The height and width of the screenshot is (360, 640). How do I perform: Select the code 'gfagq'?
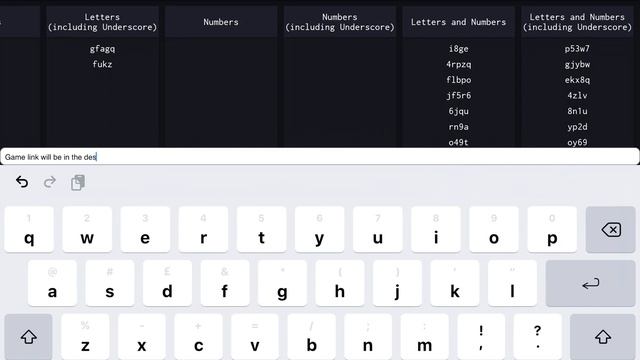coord(102,49)
